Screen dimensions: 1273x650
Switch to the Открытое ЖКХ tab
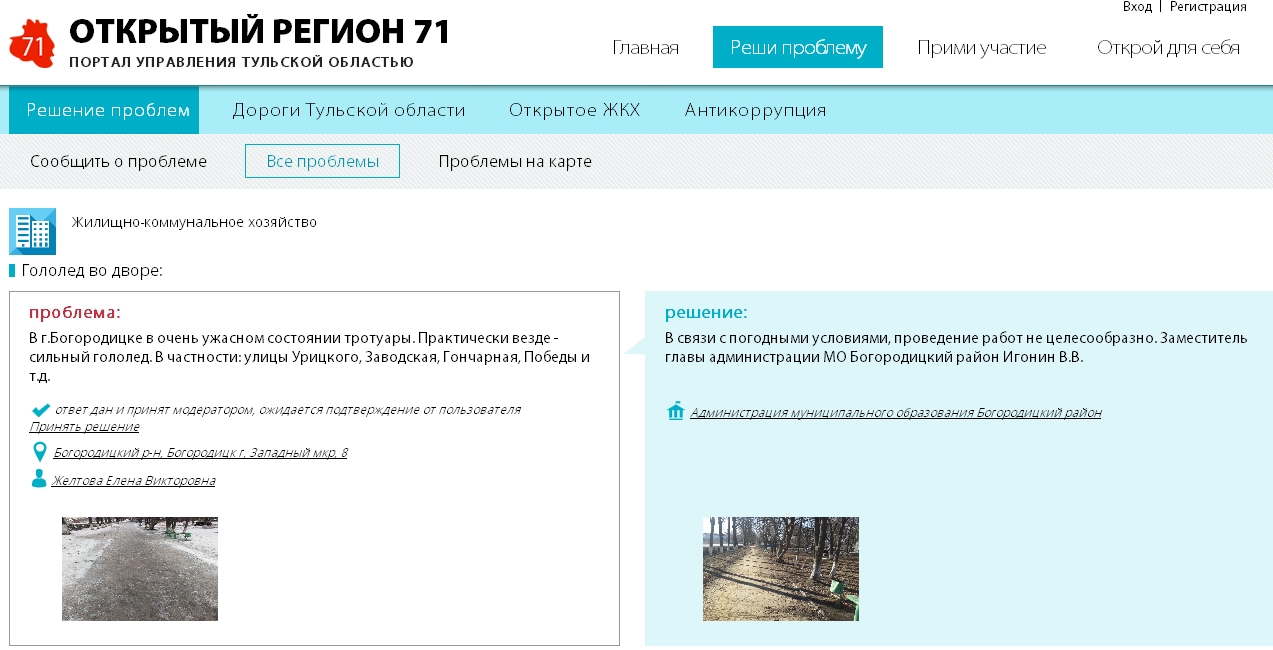pos(574,110)
